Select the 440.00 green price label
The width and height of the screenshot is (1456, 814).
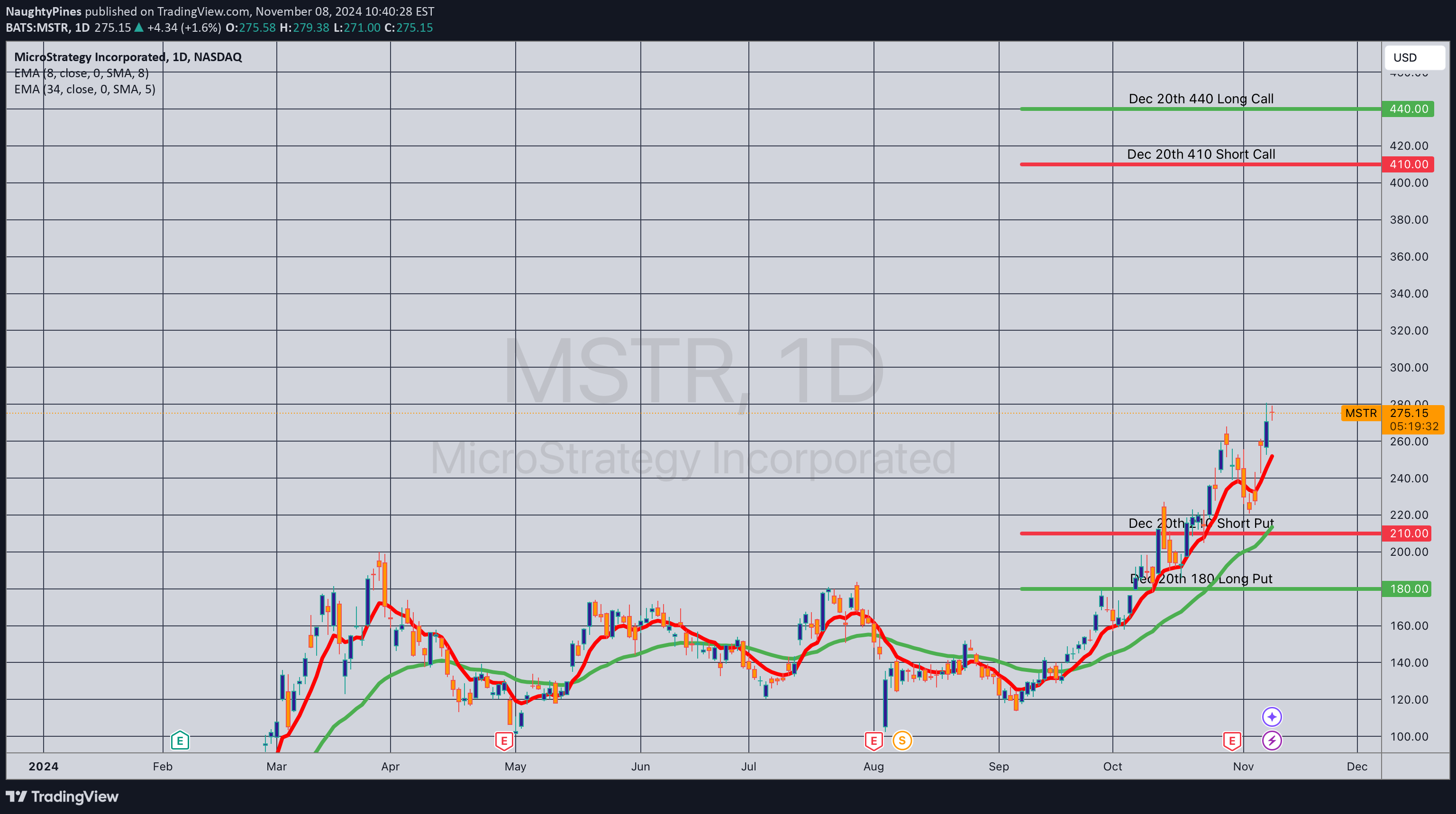1407,109
